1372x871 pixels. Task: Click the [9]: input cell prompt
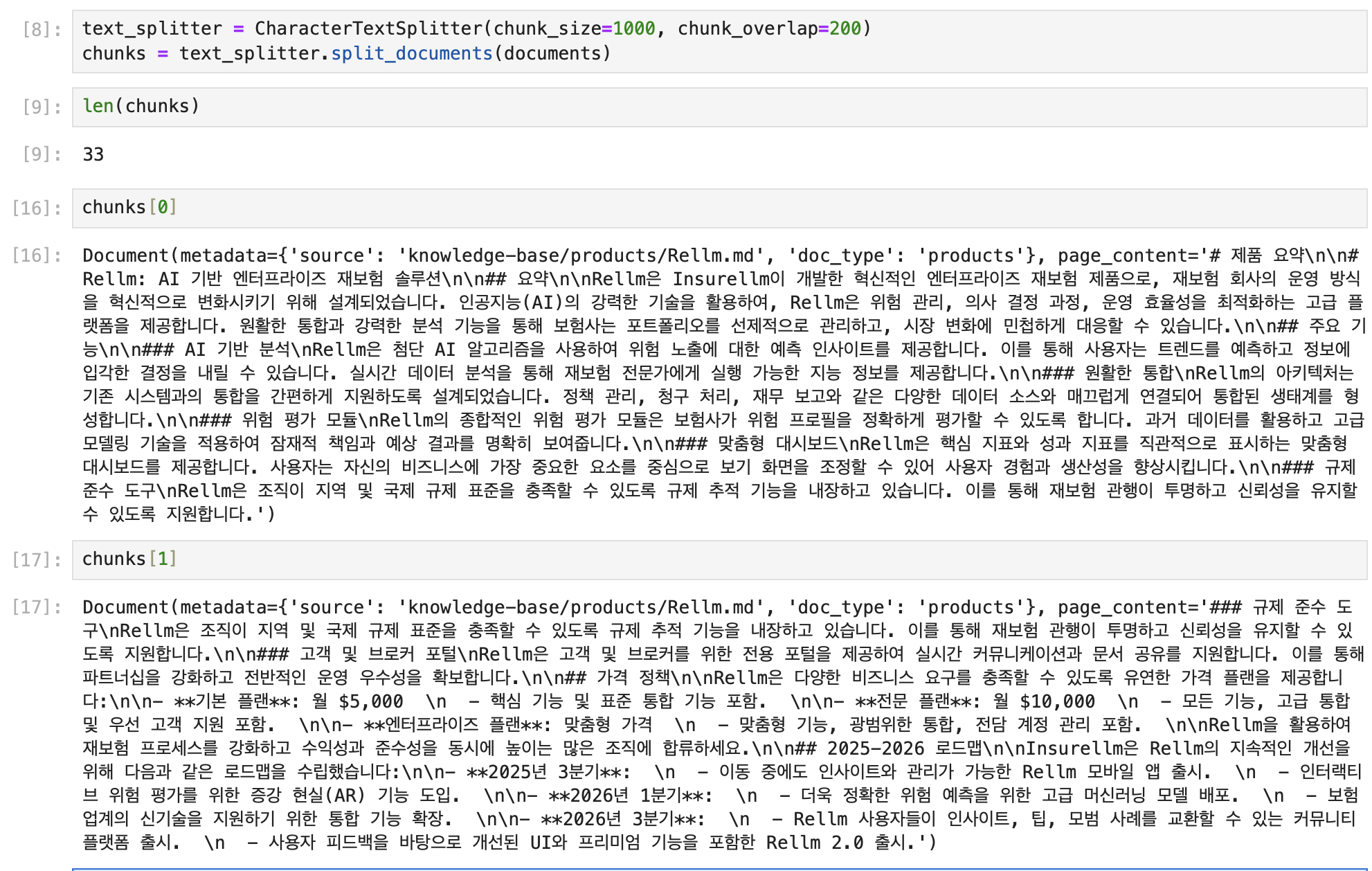click(42, 107)
